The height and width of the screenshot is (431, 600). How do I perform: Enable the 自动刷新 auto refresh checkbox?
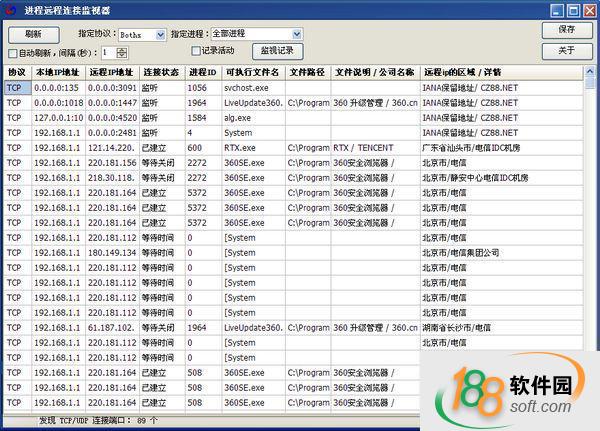point(13,52)
